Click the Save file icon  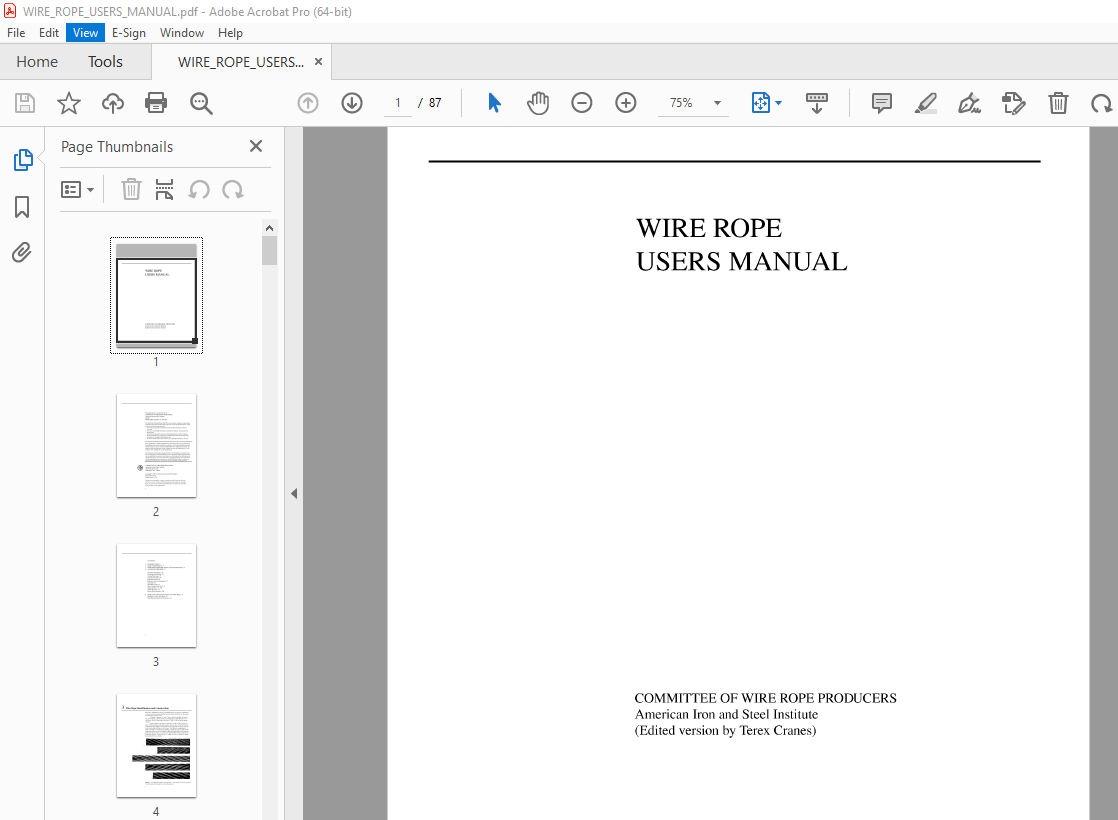click(x=25, y=103)
